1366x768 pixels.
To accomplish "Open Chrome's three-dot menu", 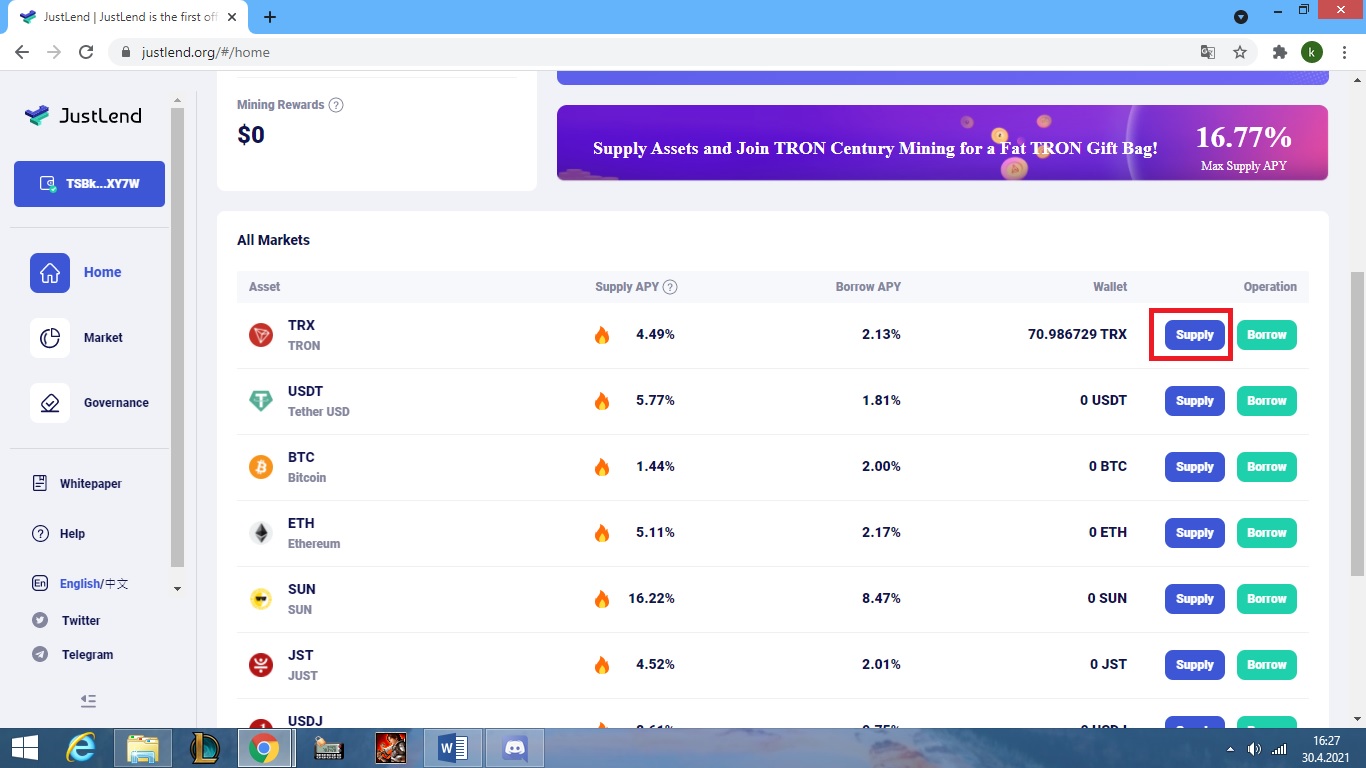I will 1344,52.
